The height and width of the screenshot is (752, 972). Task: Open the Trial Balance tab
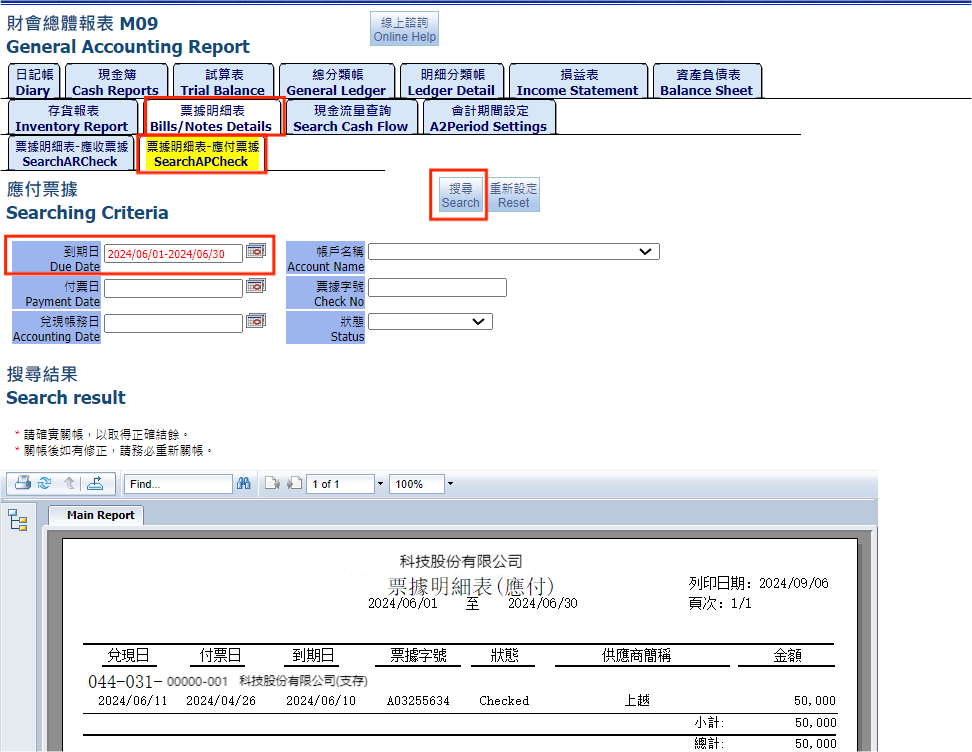click(x=223, y=82)
